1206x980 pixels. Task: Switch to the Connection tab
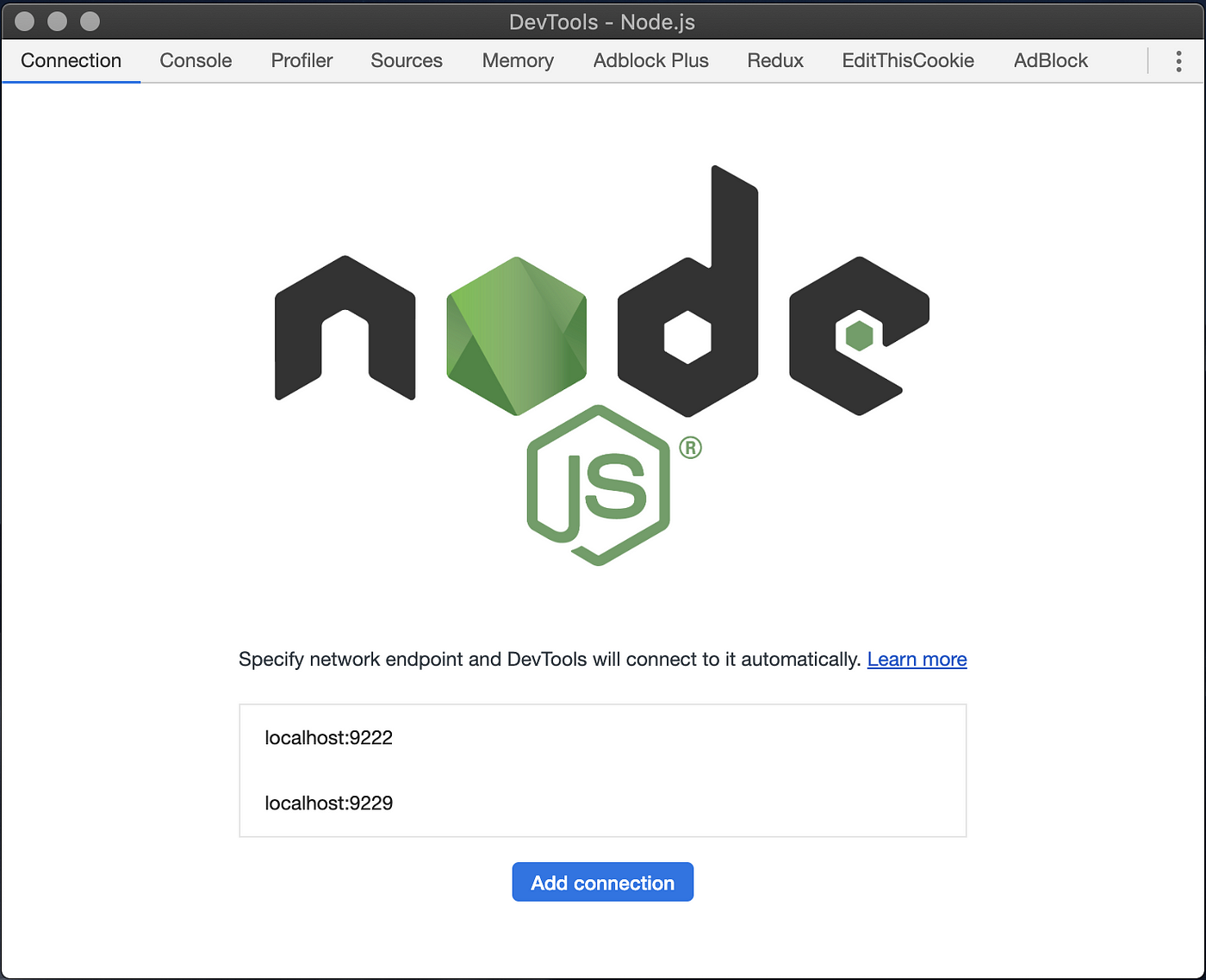pyautogui.click(x=71, y=60)
